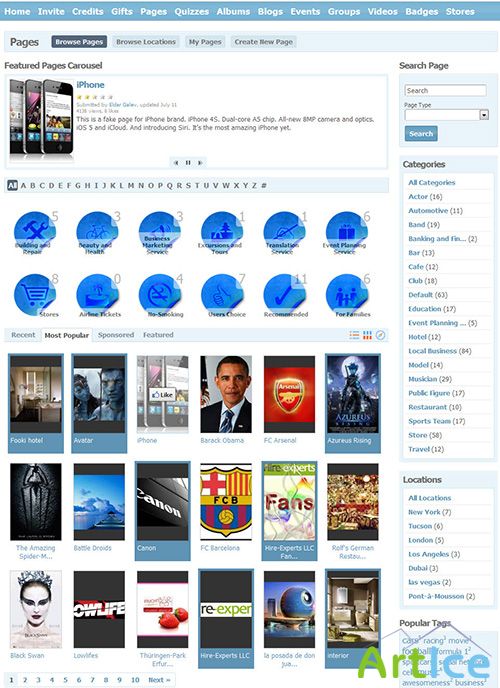The image size is (500, 688).
Task: Open the Business Marketing Service icon
Action: (159, 233)
